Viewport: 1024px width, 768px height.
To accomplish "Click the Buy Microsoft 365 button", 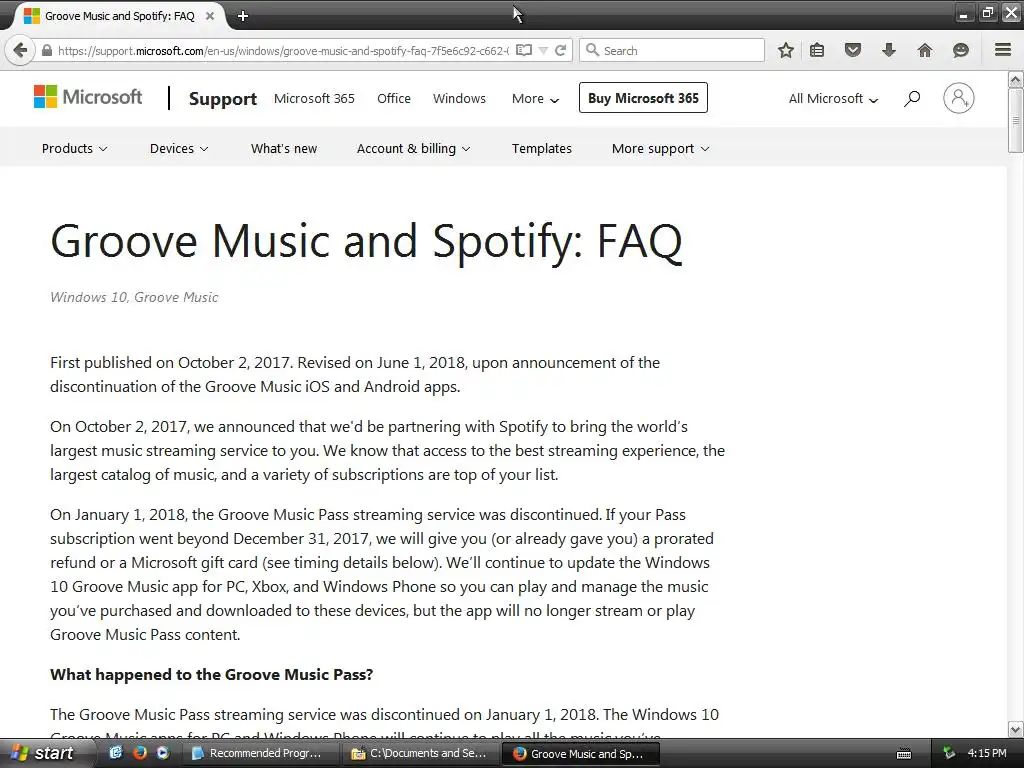I will tap(643, 98).
